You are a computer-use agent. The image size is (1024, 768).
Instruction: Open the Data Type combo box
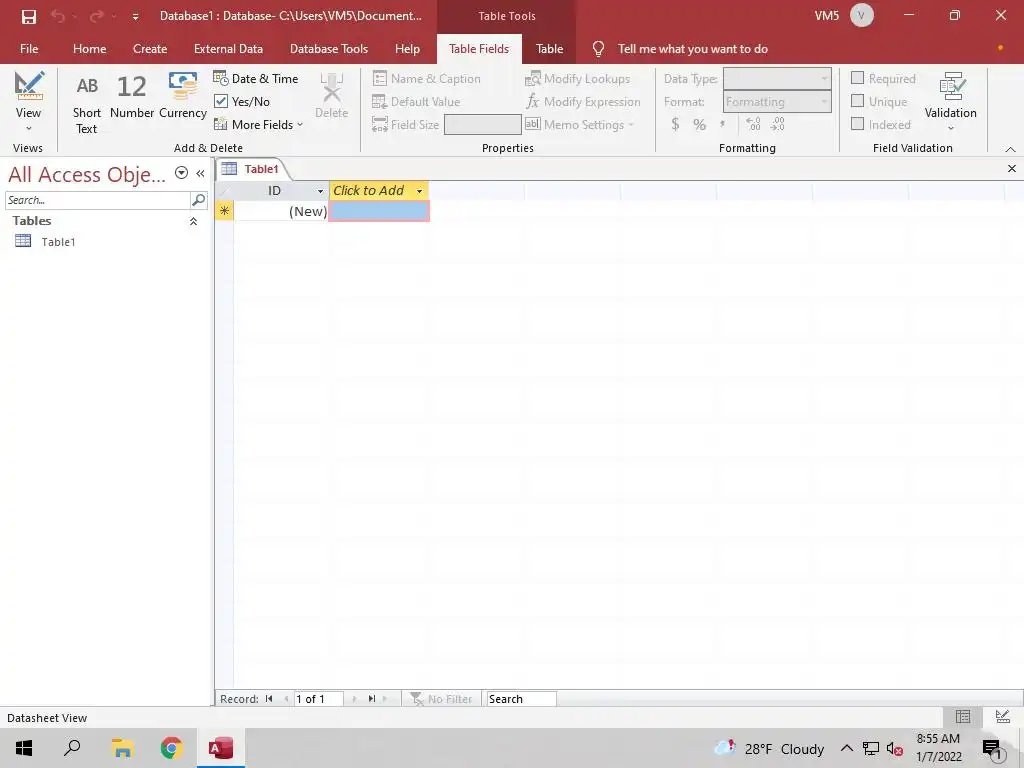click(x=777, y=78)
